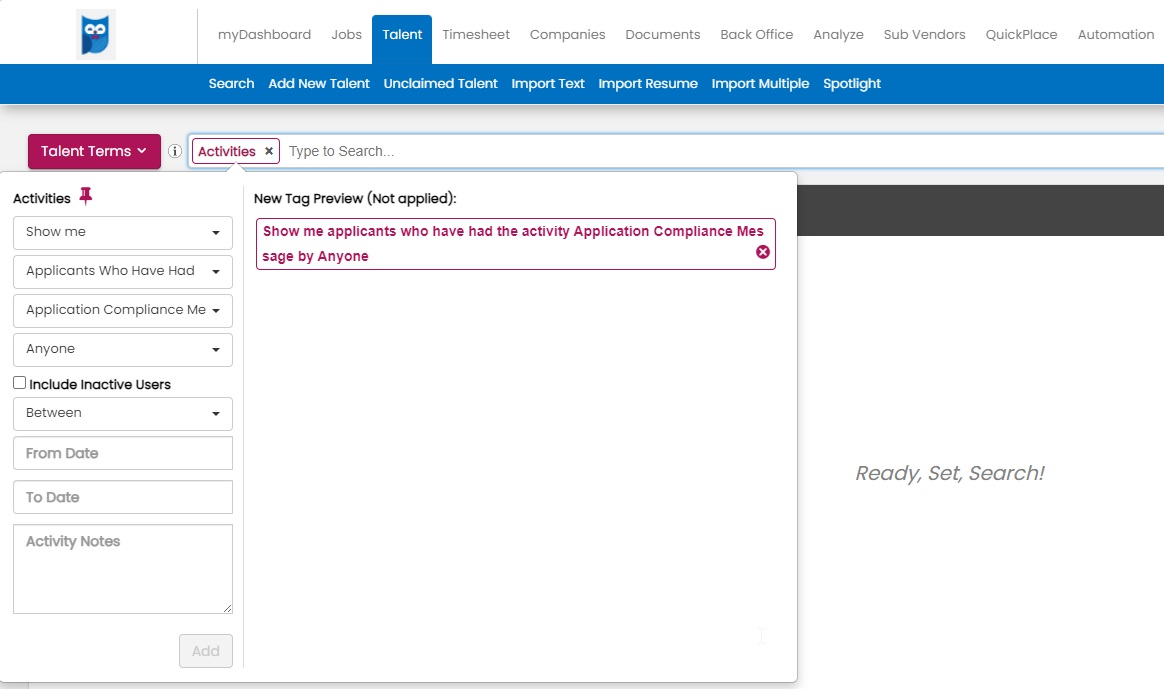1164x689 pixels.
Task: Expand the Show me dropdown
Action: point(122,232)
